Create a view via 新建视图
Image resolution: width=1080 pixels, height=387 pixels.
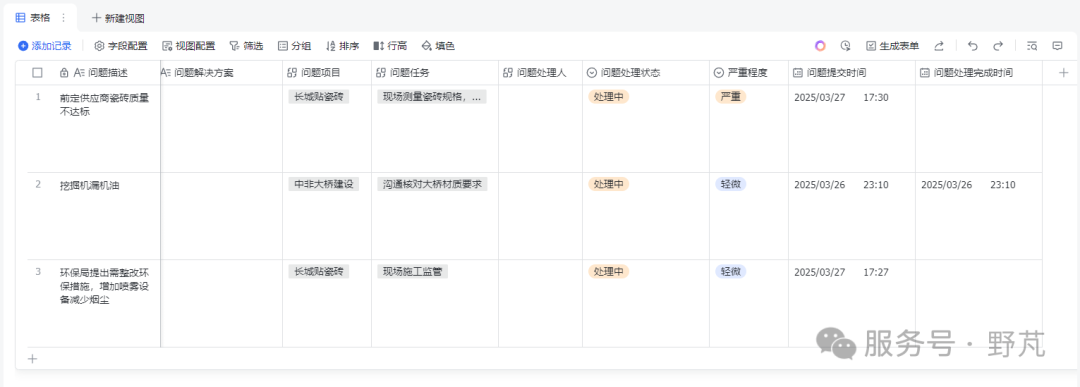pyautogui.click(x=118, y=19)
